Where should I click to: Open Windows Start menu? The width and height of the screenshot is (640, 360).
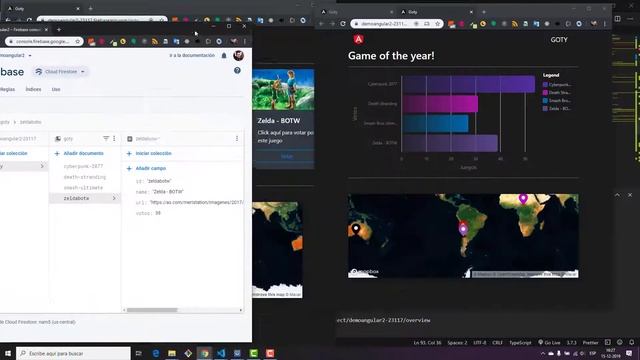click(7, 353)
